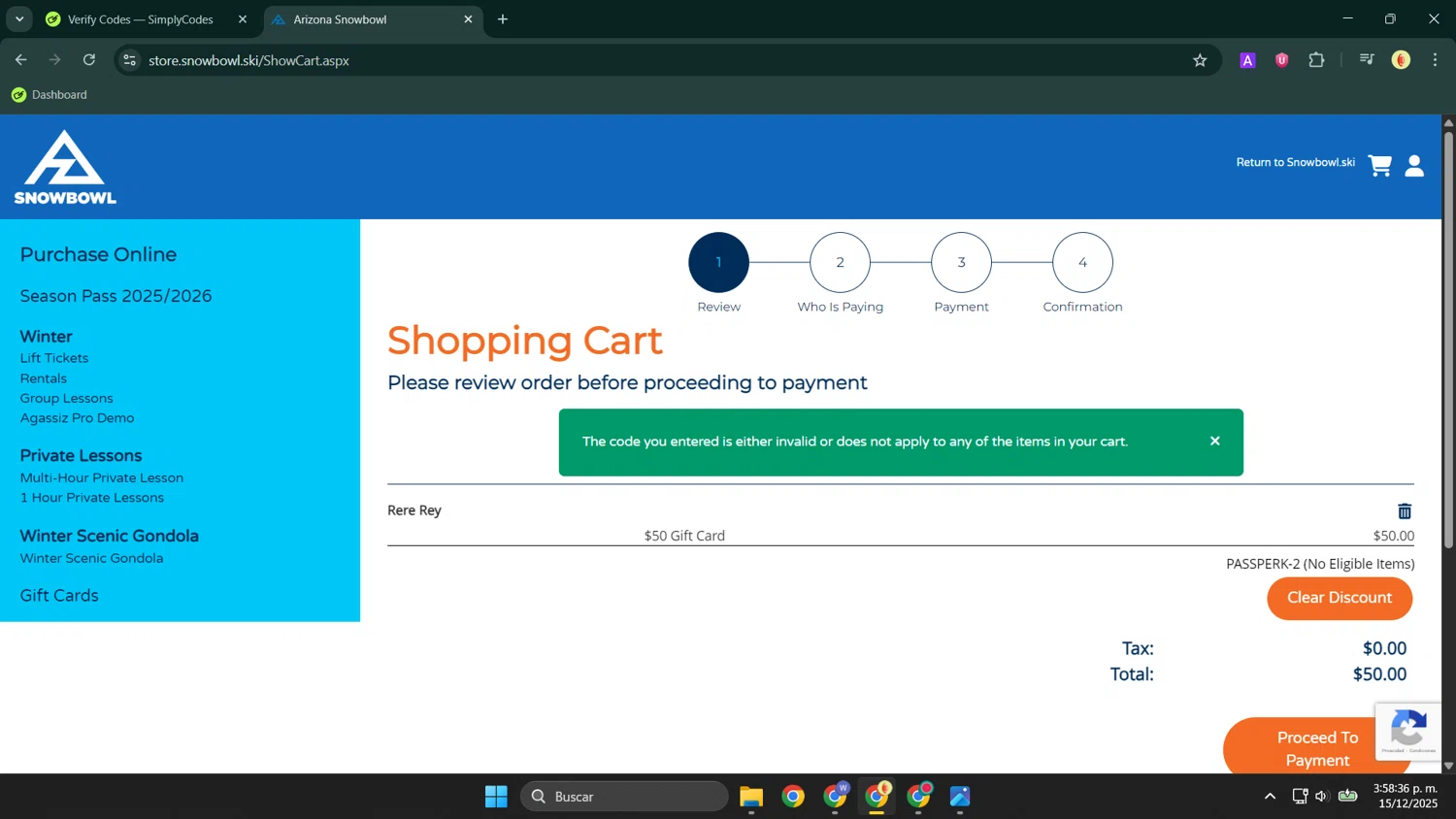Bookmark this page with the star icon
The height and width of the screenshot is (819, 1456).
1200,60
